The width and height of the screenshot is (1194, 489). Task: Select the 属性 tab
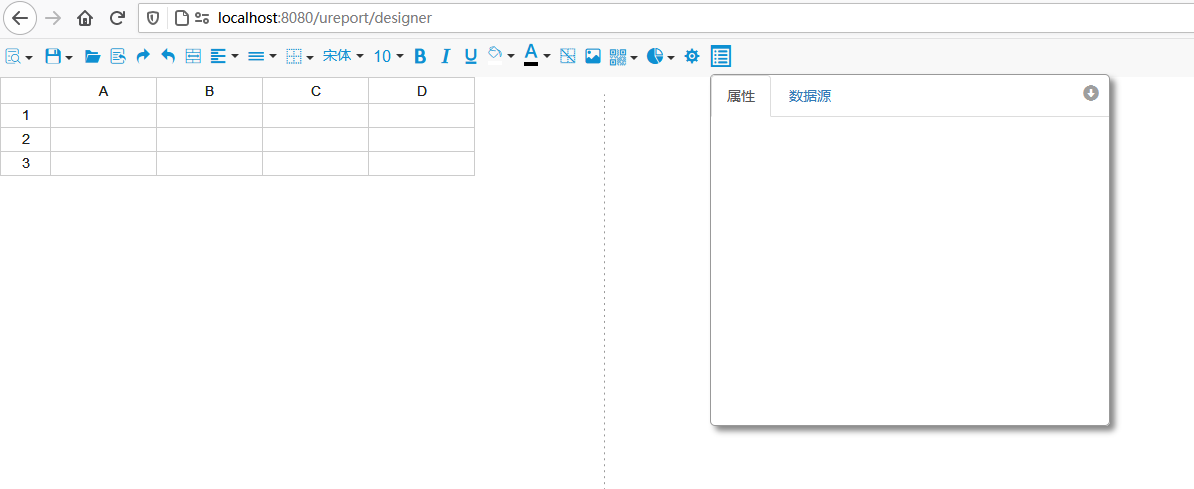point(741,97)
